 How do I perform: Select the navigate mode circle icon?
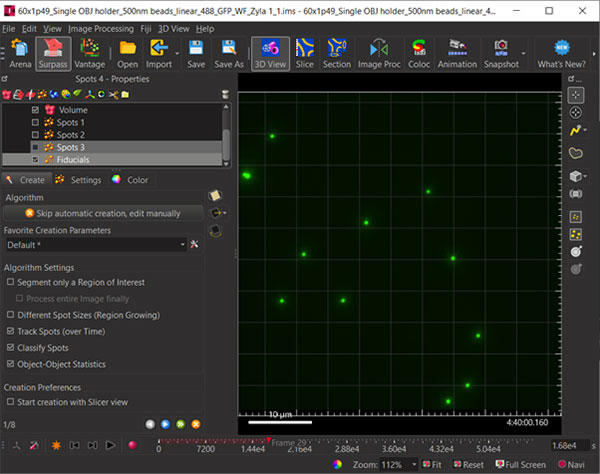576,113
